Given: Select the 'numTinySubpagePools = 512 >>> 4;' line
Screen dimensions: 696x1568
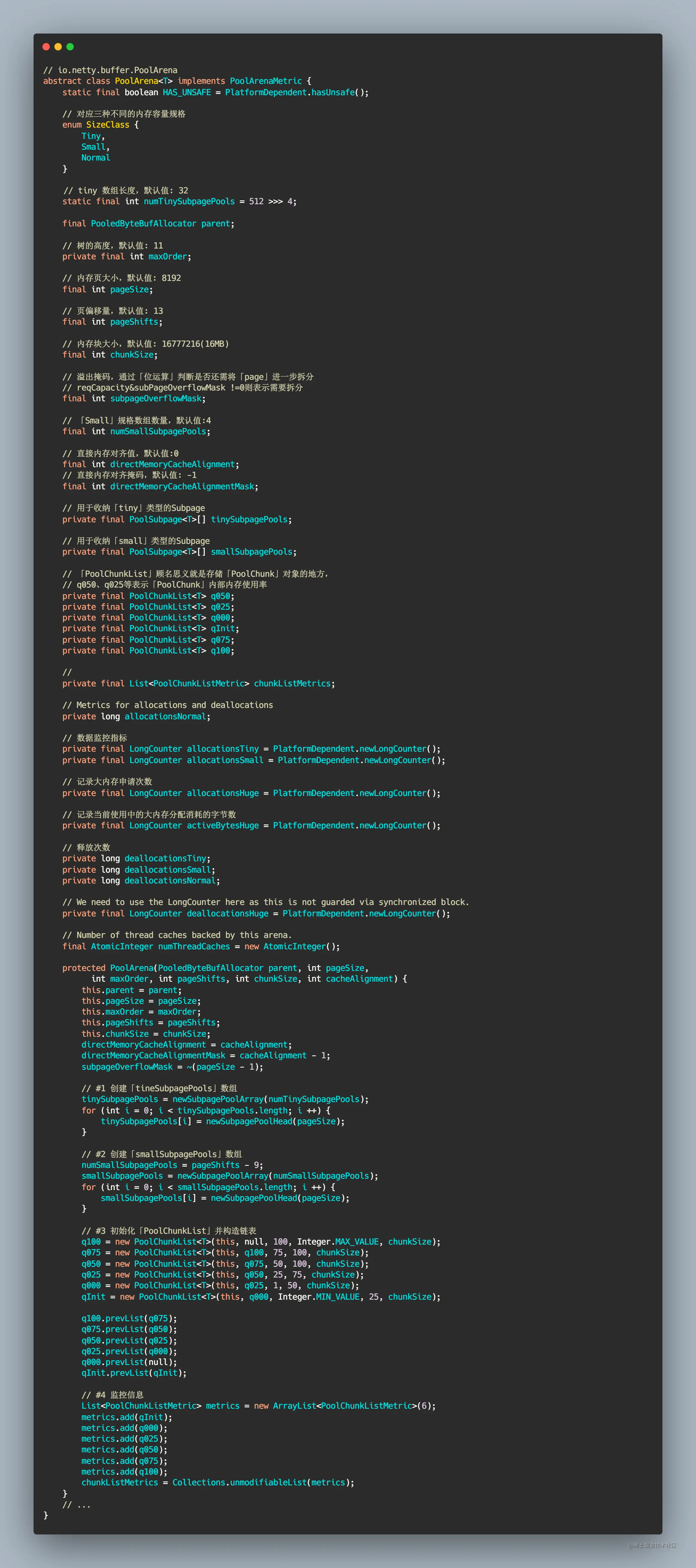Looking at the screenshot, I should click(x=180, y=202).
